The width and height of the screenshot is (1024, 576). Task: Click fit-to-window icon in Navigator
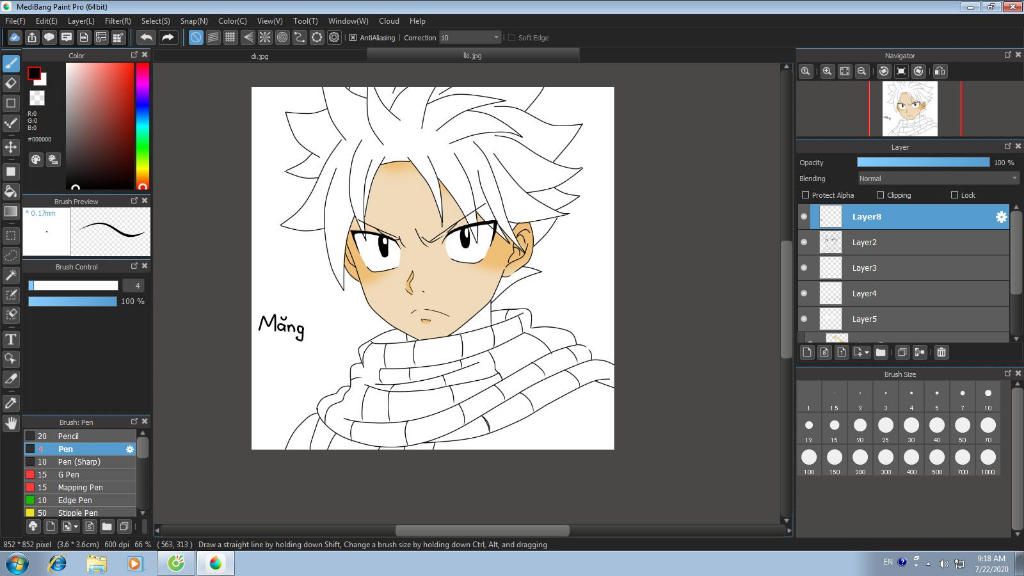844,71
